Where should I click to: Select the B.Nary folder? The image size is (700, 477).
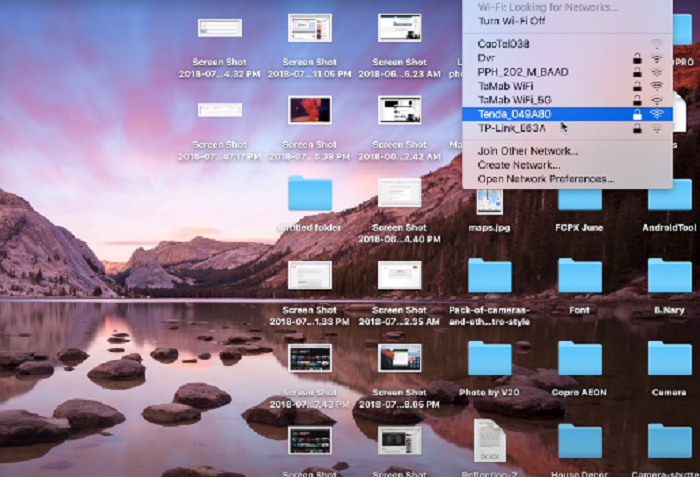tap(670, 276)
